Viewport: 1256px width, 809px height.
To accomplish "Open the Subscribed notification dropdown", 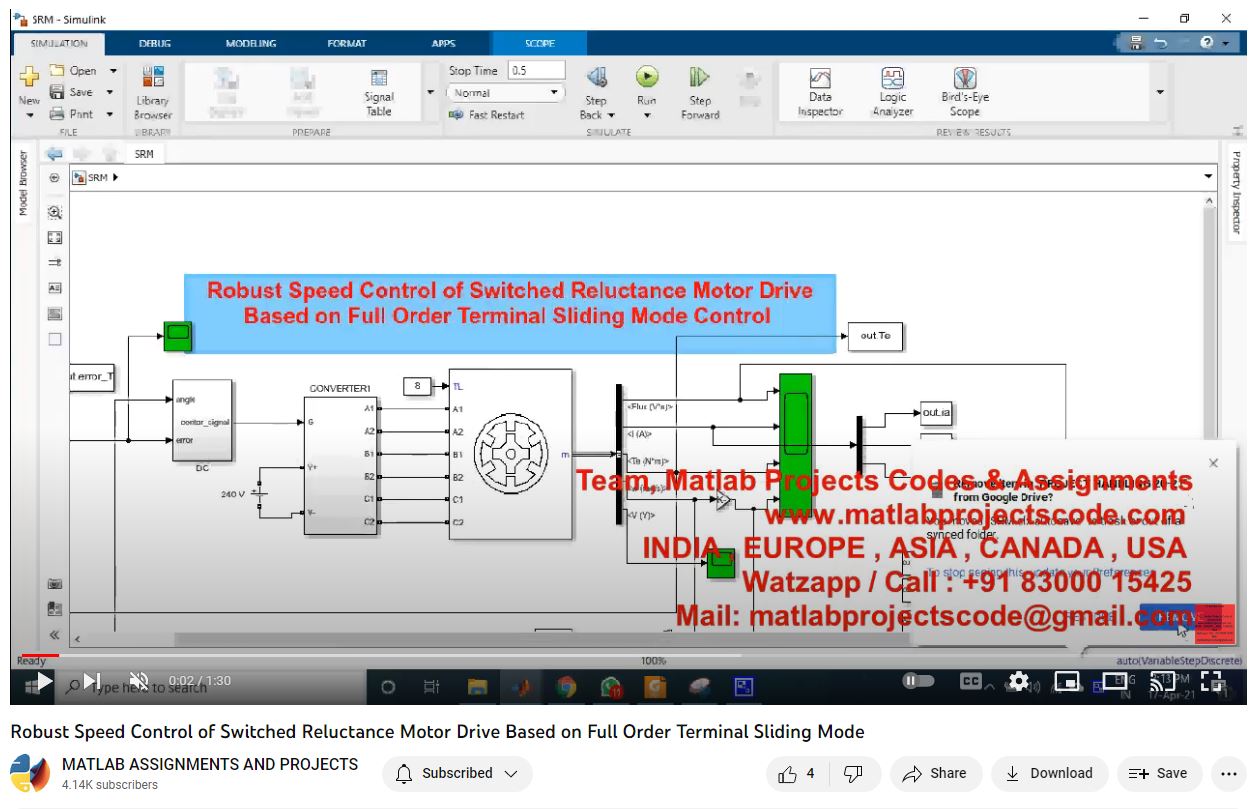I will 457,773.
